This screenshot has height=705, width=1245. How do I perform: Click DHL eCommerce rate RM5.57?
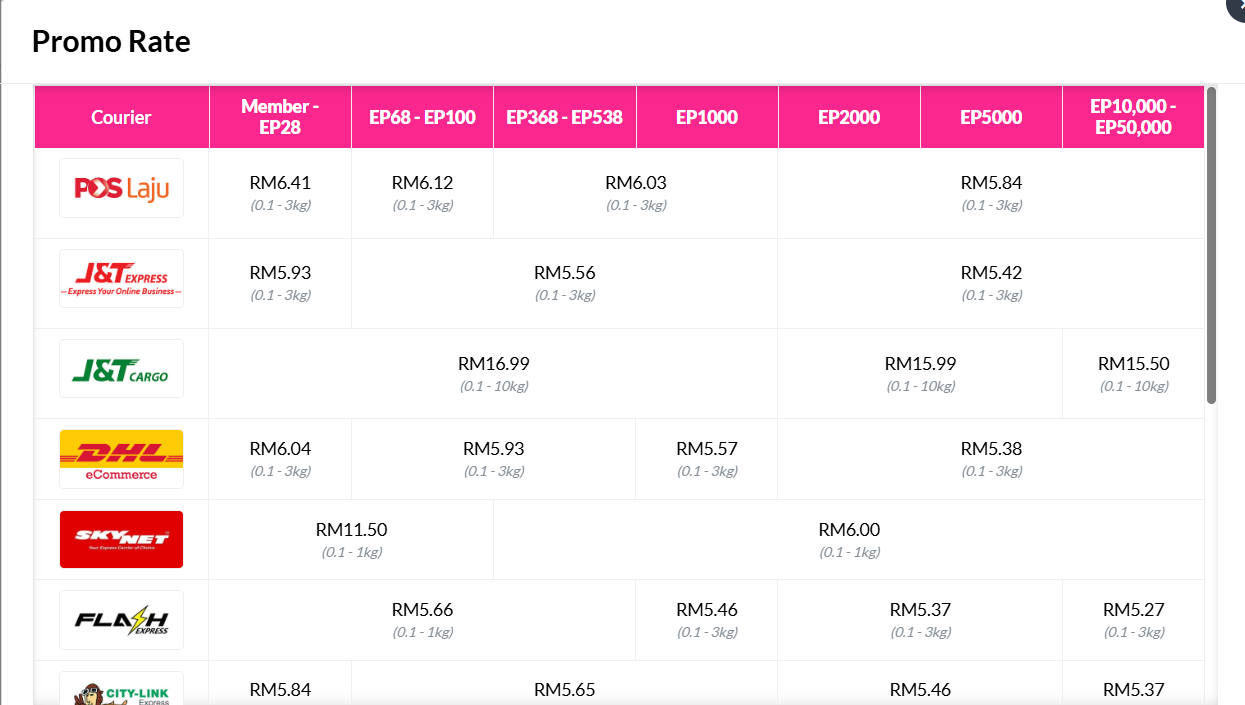tap(707, 449)
